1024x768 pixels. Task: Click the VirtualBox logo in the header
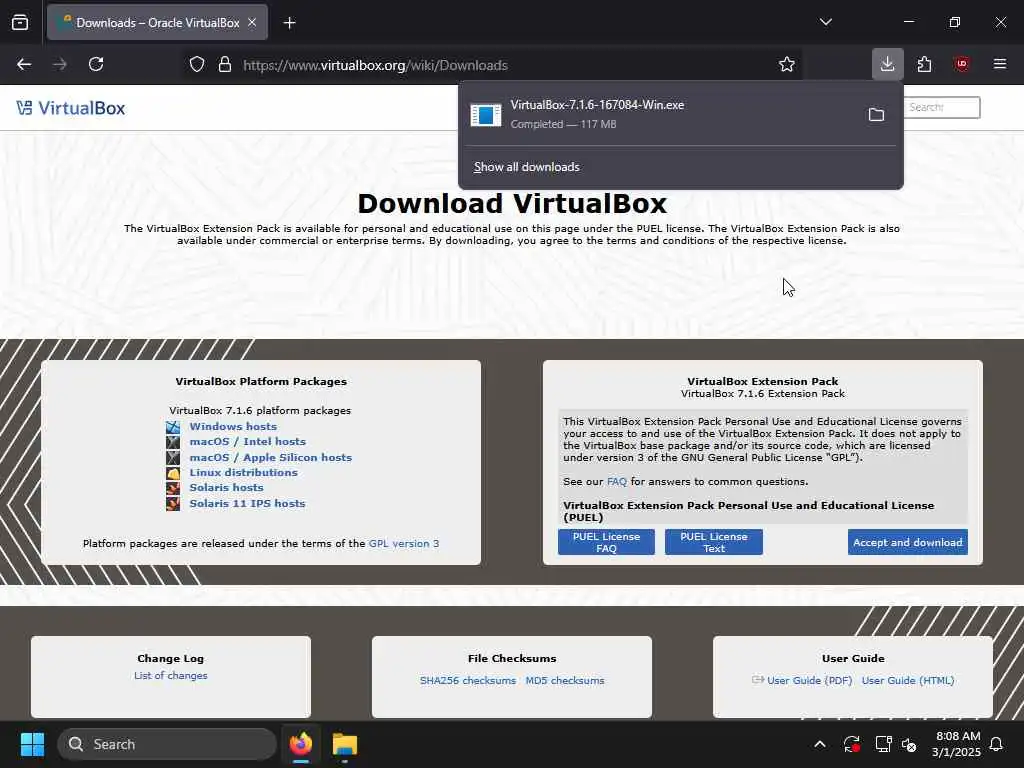71,108
